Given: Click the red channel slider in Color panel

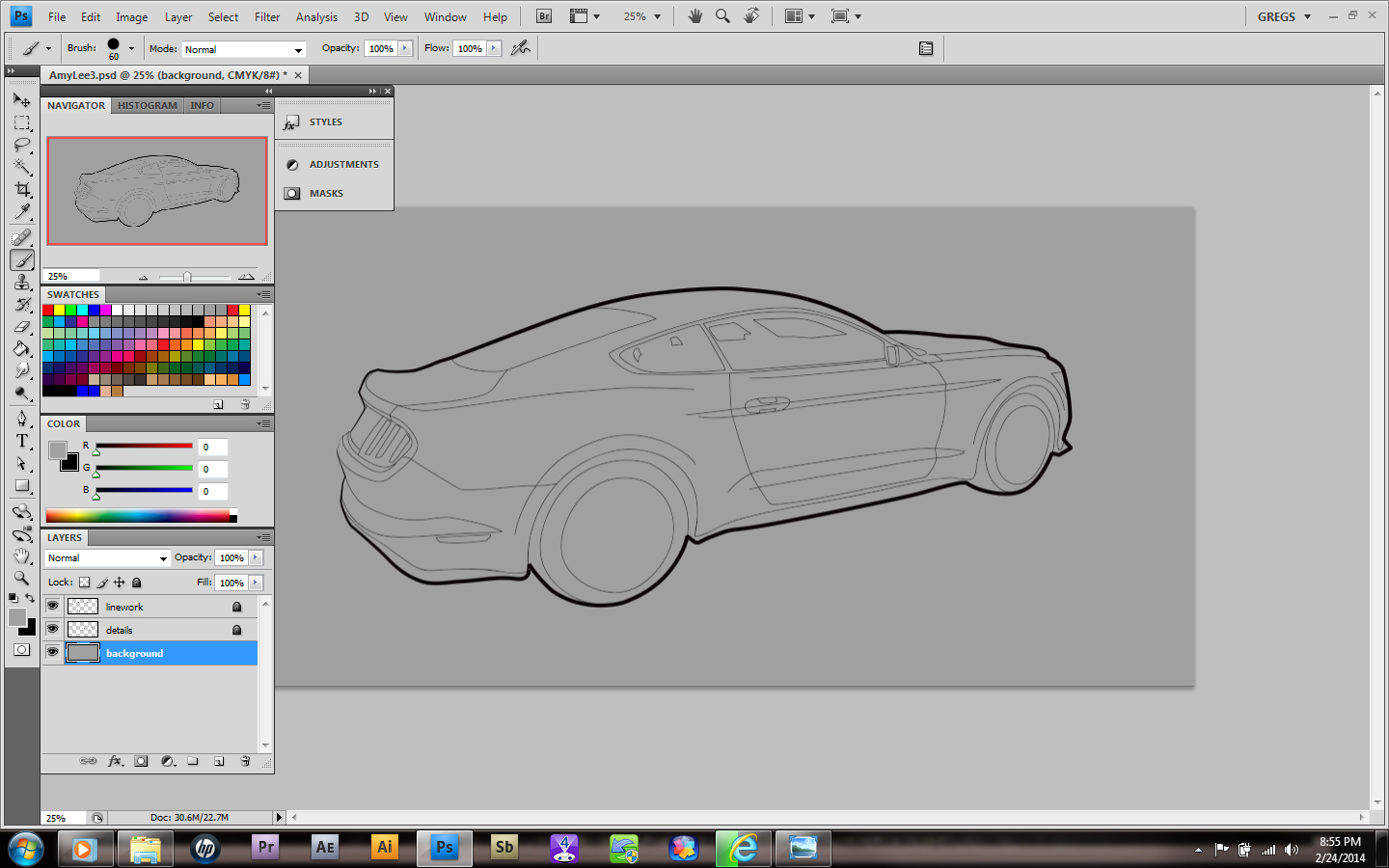Looking at the screenshot, I should pos(144,446).
